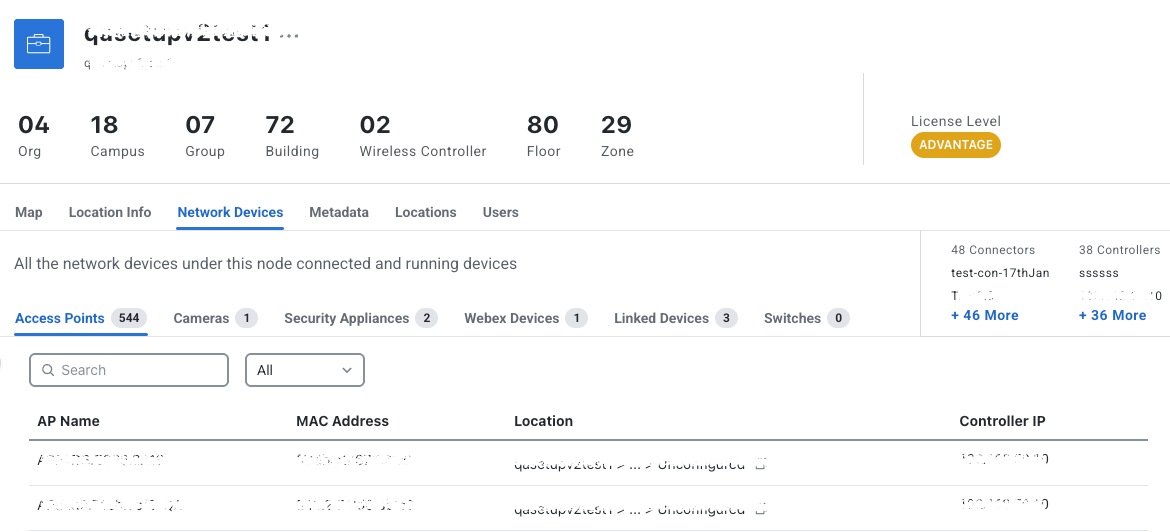Click the test-con-17thJan connector name
The height and width of the screenshot is (532, 1170).
1000,273
